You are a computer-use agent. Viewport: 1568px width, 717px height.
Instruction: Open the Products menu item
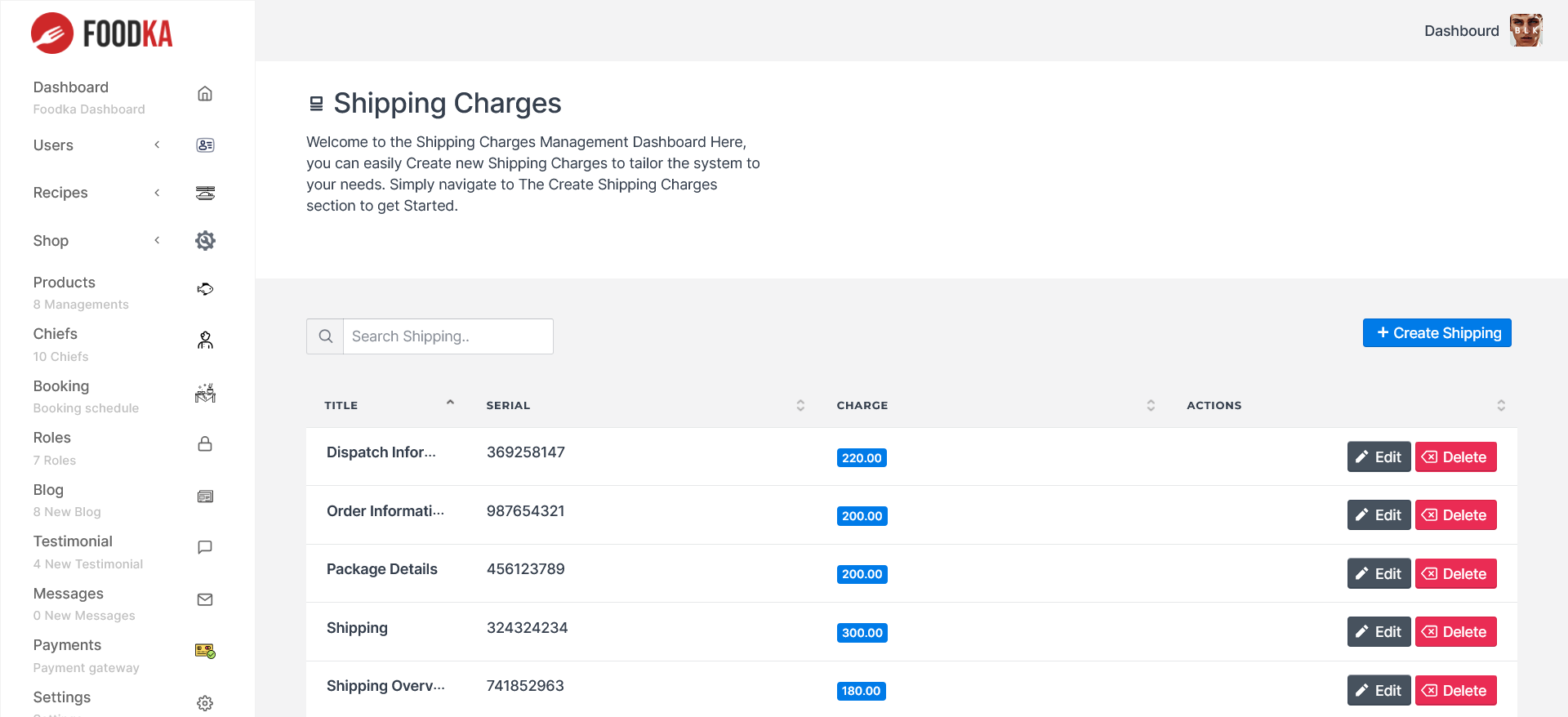click(x=65, y=283)
